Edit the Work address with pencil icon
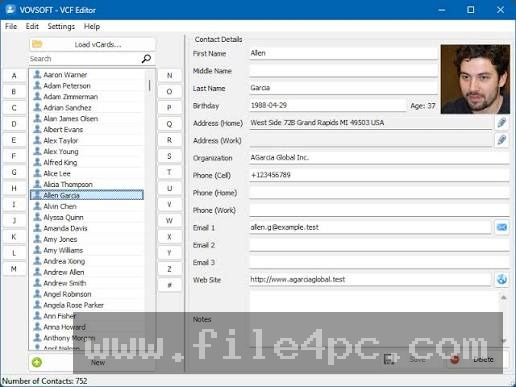This screenshot has width=516, height=387. [502, 140]
